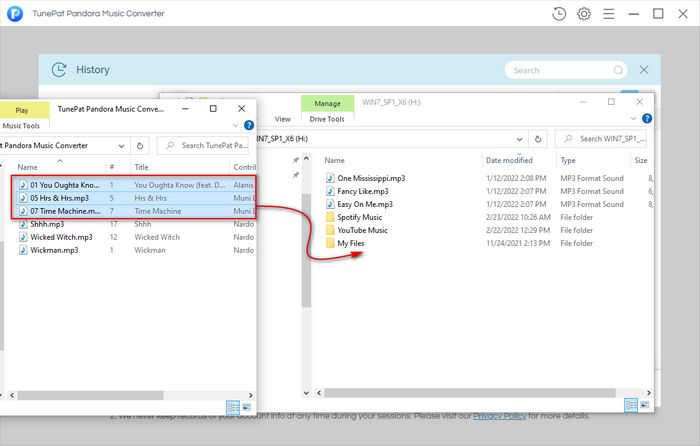This screenshot has width=700, height=446.
Task: Select 05 Hrs & Hrs.mp3 file
Action: (x=59, y=198)
